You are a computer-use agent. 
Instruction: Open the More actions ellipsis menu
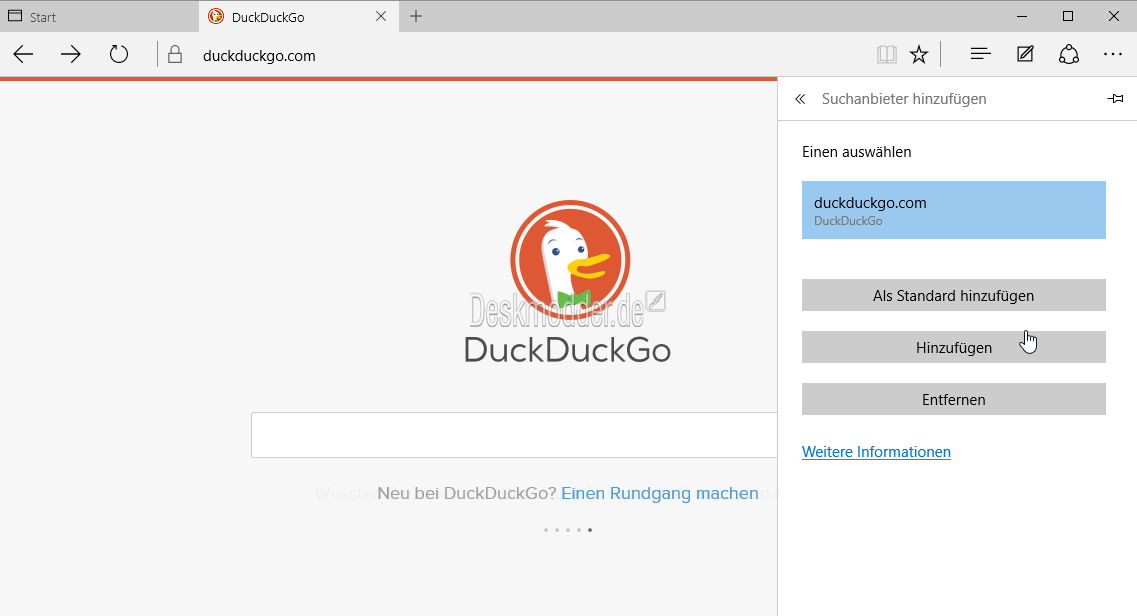[1112, 54]
